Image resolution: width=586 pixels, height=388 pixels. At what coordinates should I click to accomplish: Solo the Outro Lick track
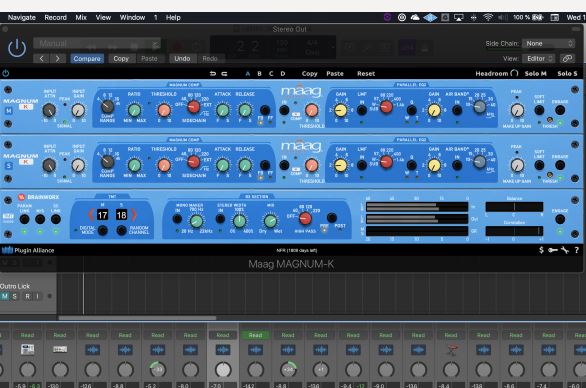click(x=15, y=296)
